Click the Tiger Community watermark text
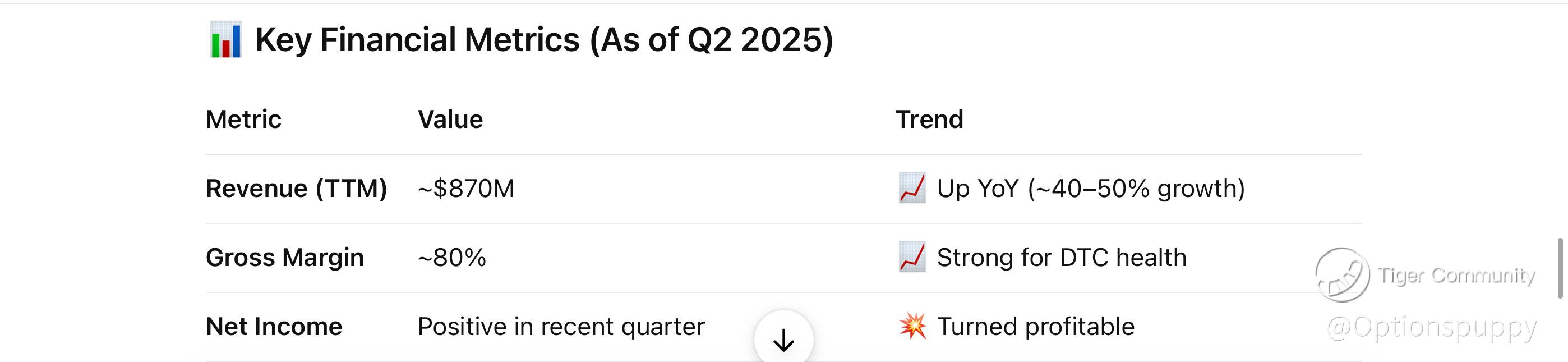The height and width of the screenshot is (362, 1568). pyautogui.click(x=1456, y=276)
